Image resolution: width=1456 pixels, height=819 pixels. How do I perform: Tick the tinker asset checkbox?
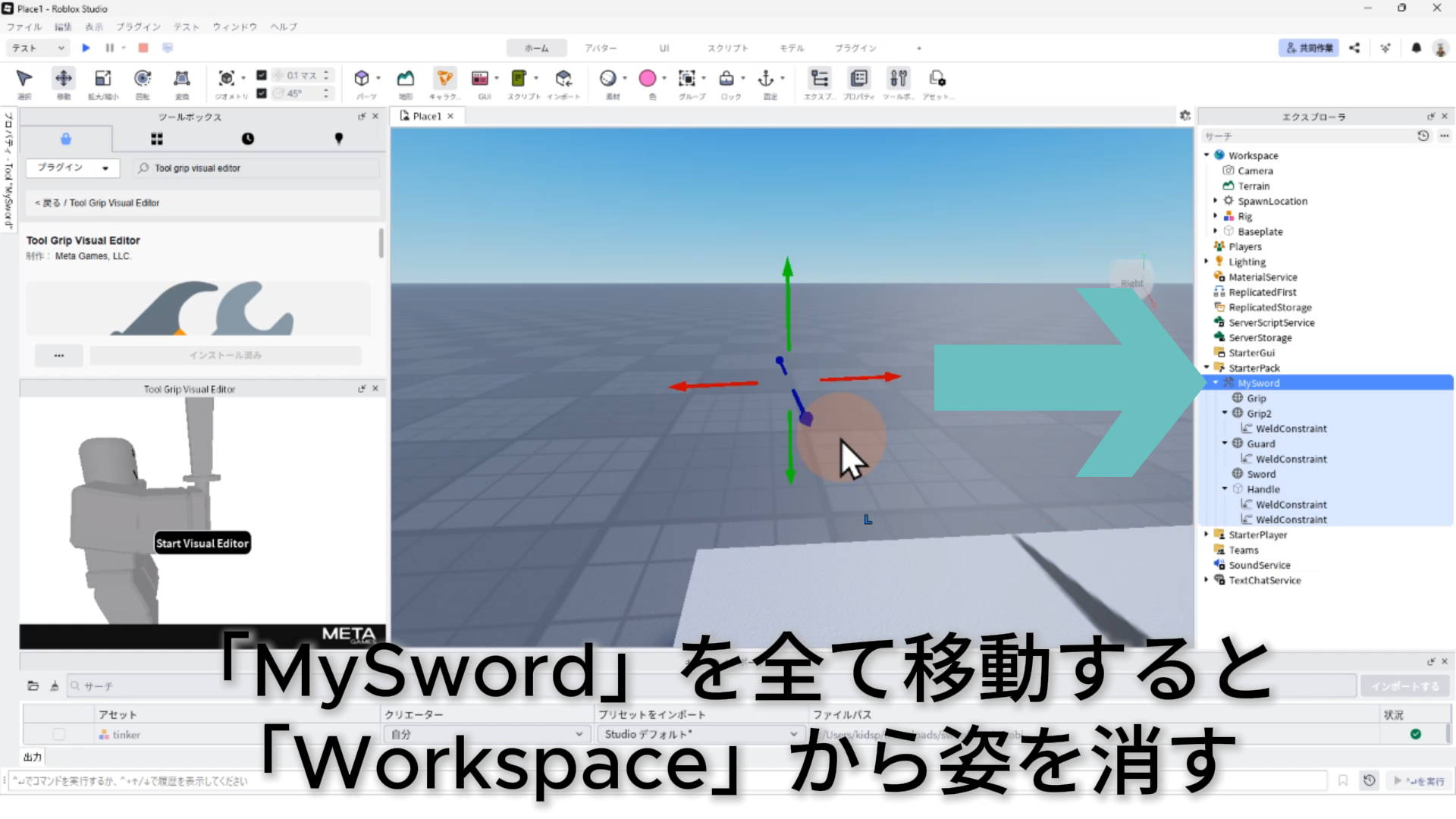[x=59, y=734]
